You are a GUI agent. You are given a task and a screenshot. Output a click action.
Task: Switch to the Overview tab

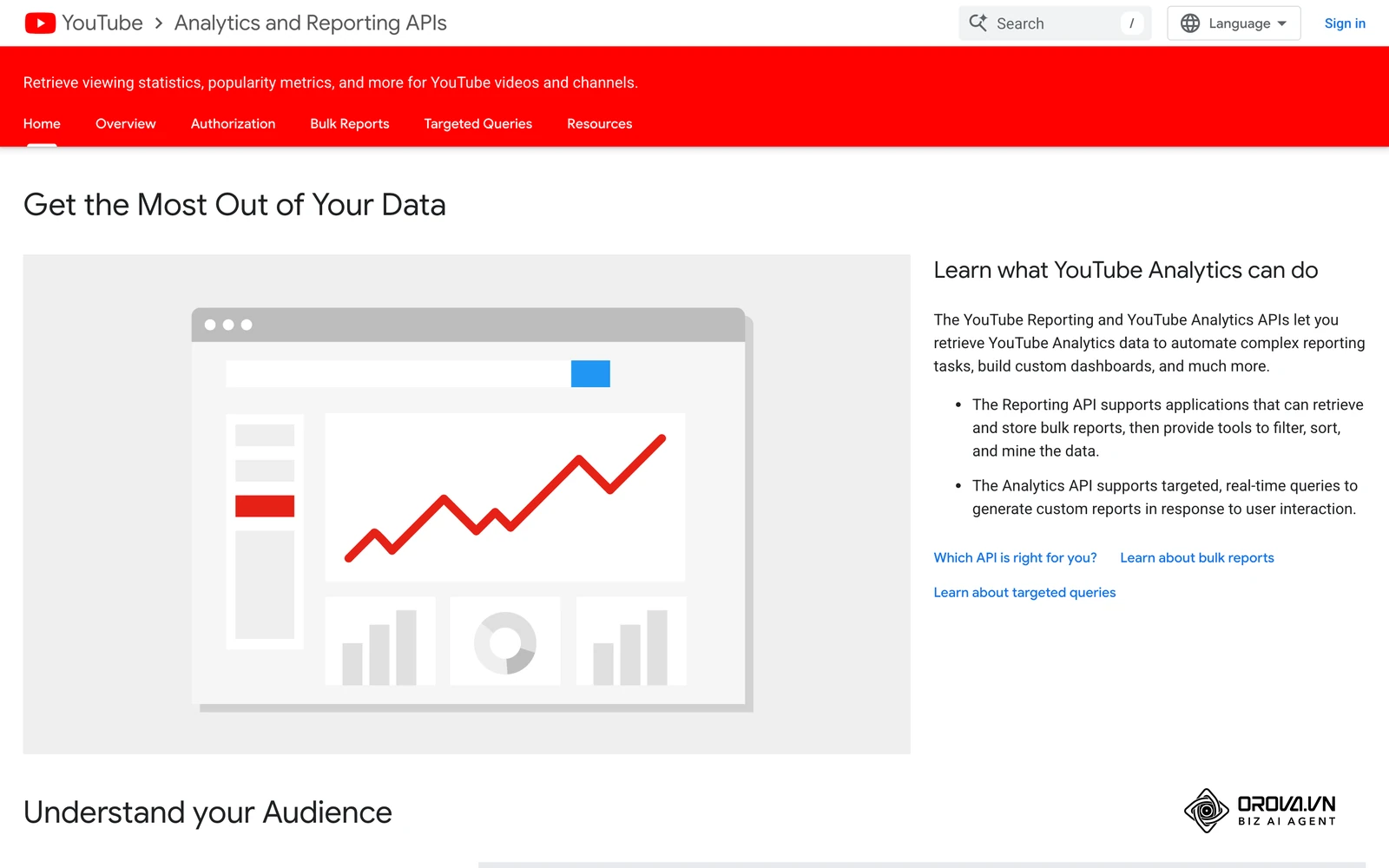(126, 124)
